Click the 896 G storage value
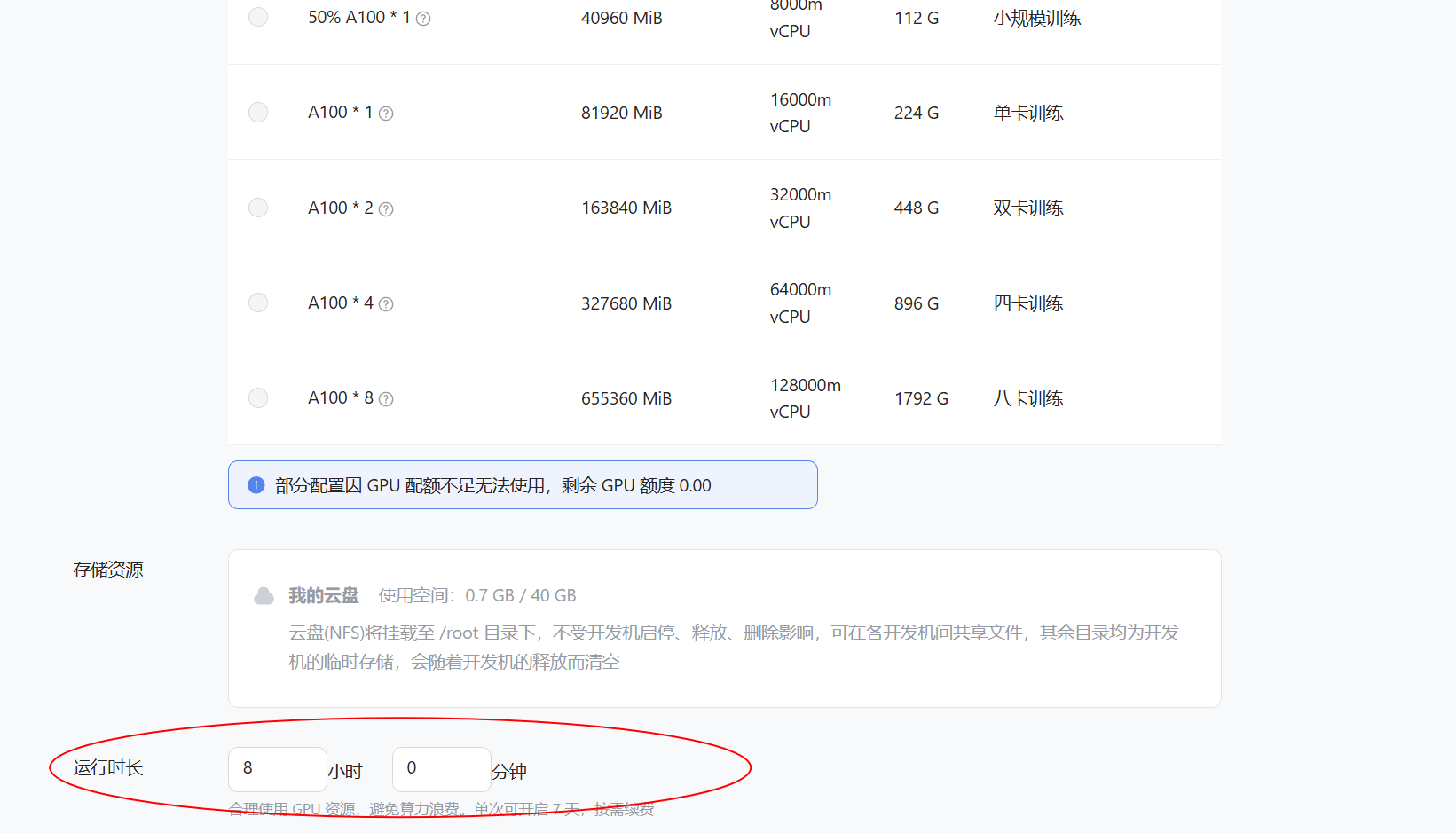1456x833 pixels. pos(917,303)
